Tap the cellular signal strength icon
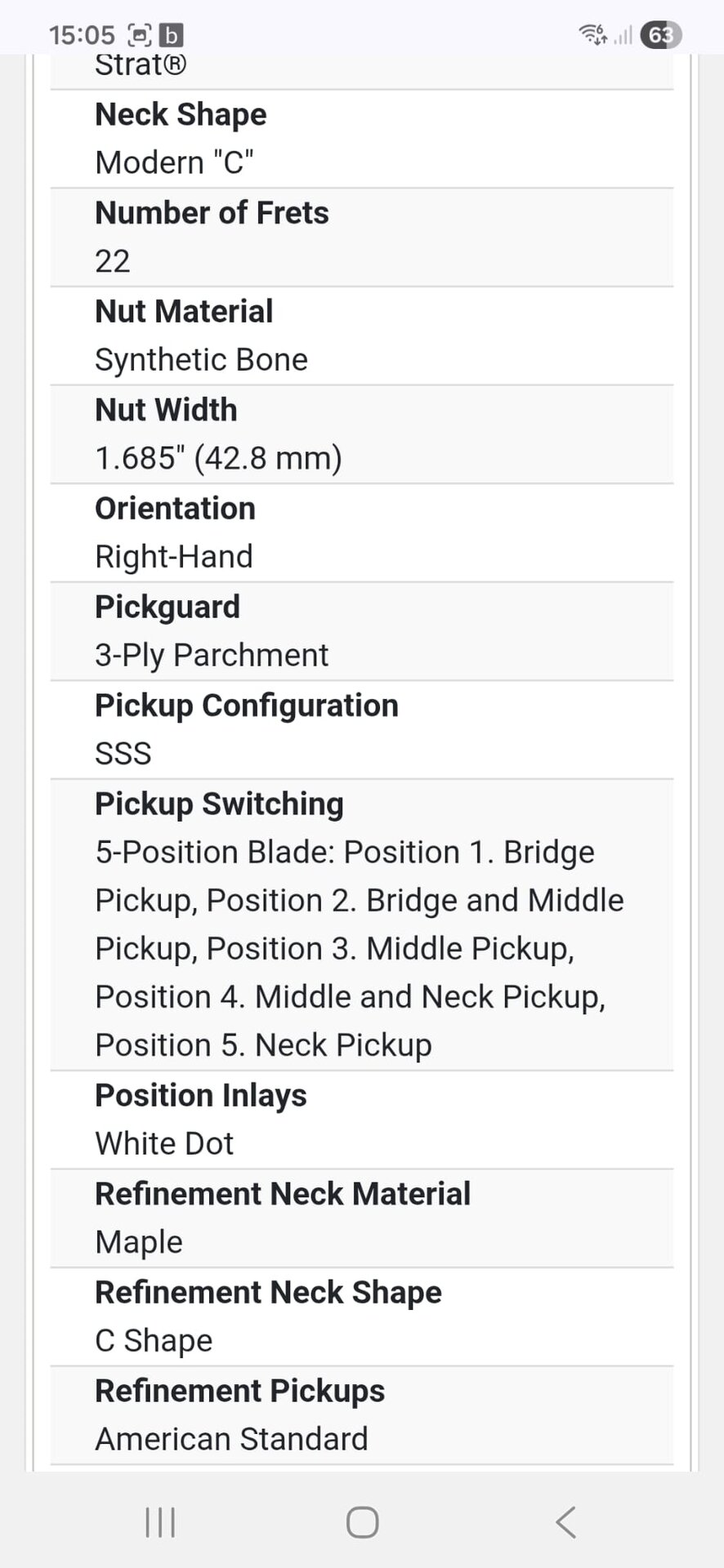Viewport: 724px width, 1568px height. click(623, 35)
